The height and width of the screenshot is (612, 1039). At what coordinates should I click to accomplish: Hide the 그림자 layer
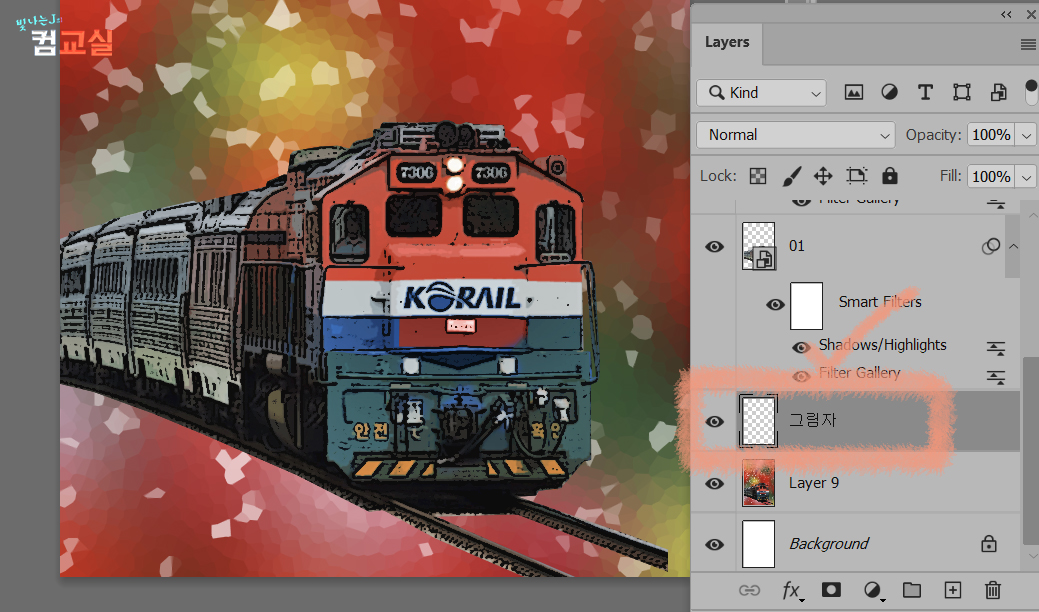pyautogui.click(x=714, y=422)
